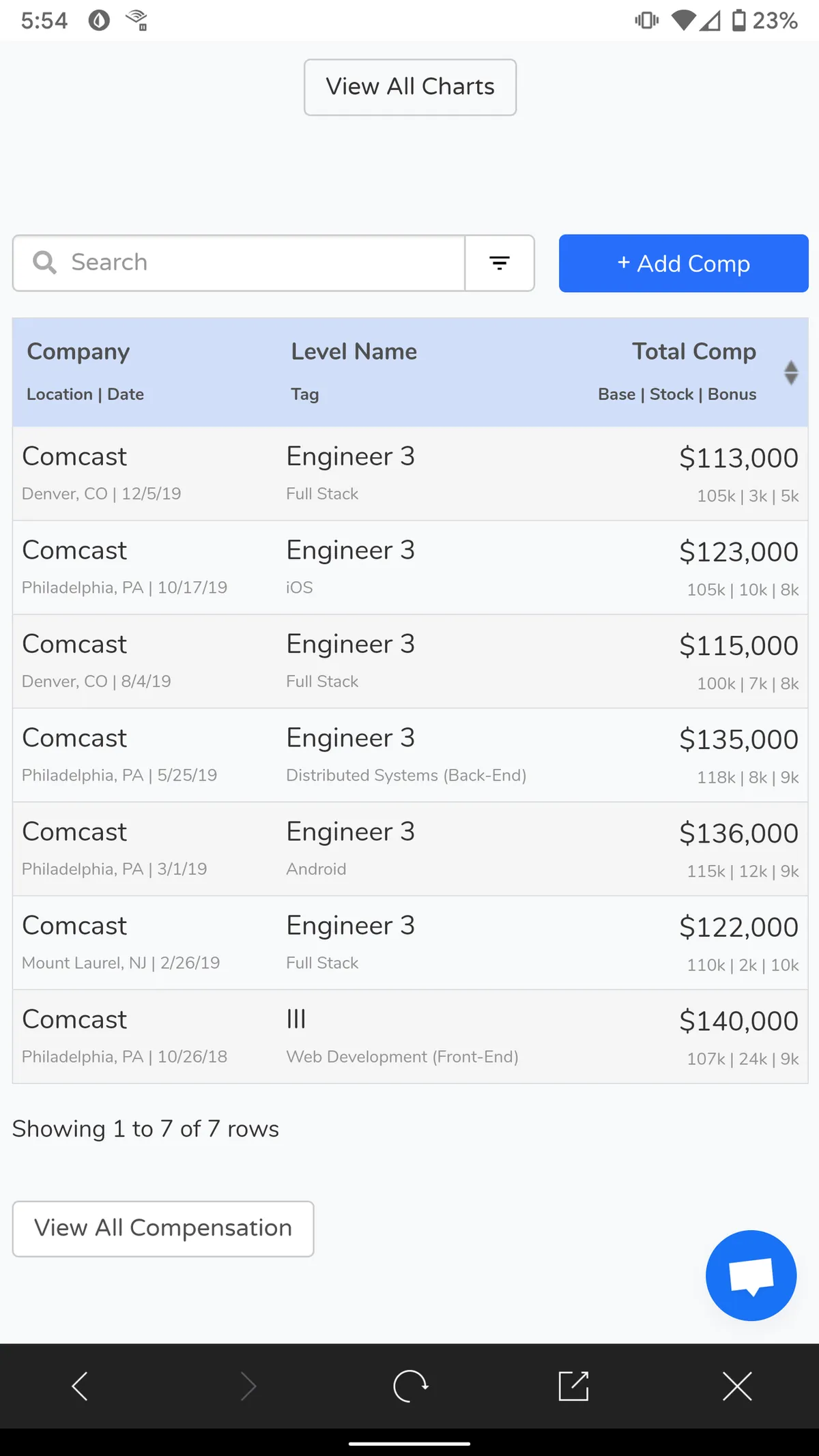Tap the search magnifier icon
The width and height of the screenshot is (819, 1456).
[x=44, y=263]
